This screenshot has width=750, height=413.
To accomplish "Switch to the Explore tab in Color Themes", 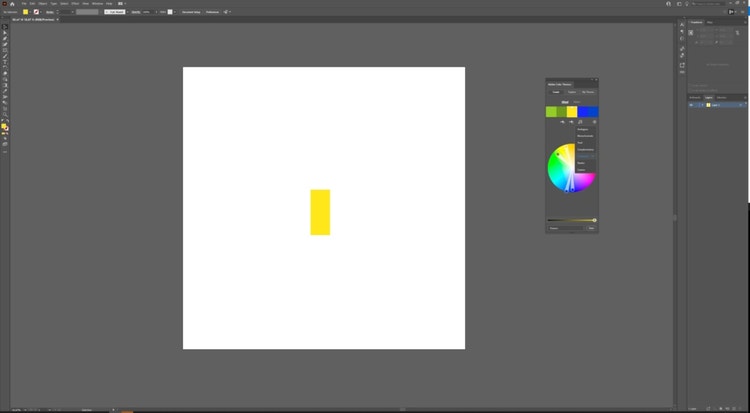I will (572, 92).
